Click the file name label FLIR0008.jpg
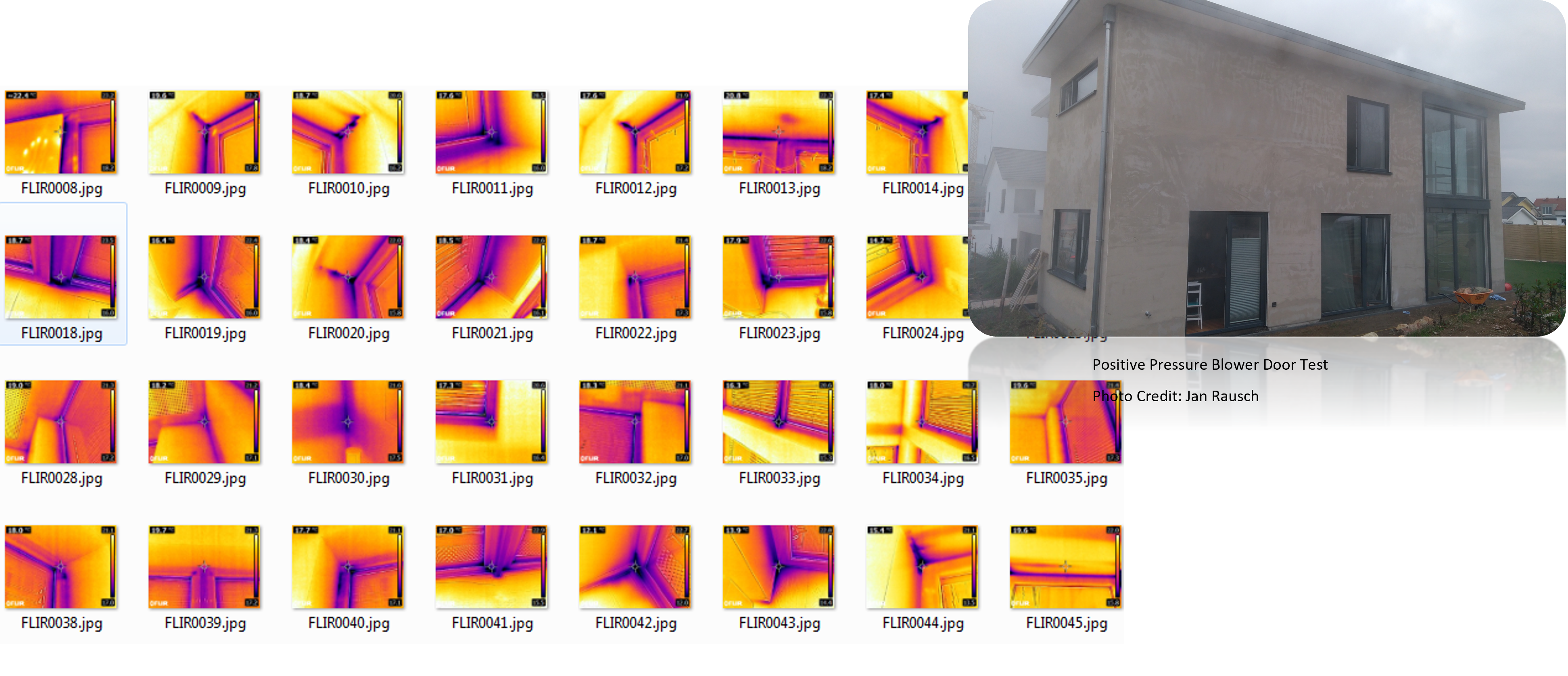1568x676 pixels. [x=61, y=189]
